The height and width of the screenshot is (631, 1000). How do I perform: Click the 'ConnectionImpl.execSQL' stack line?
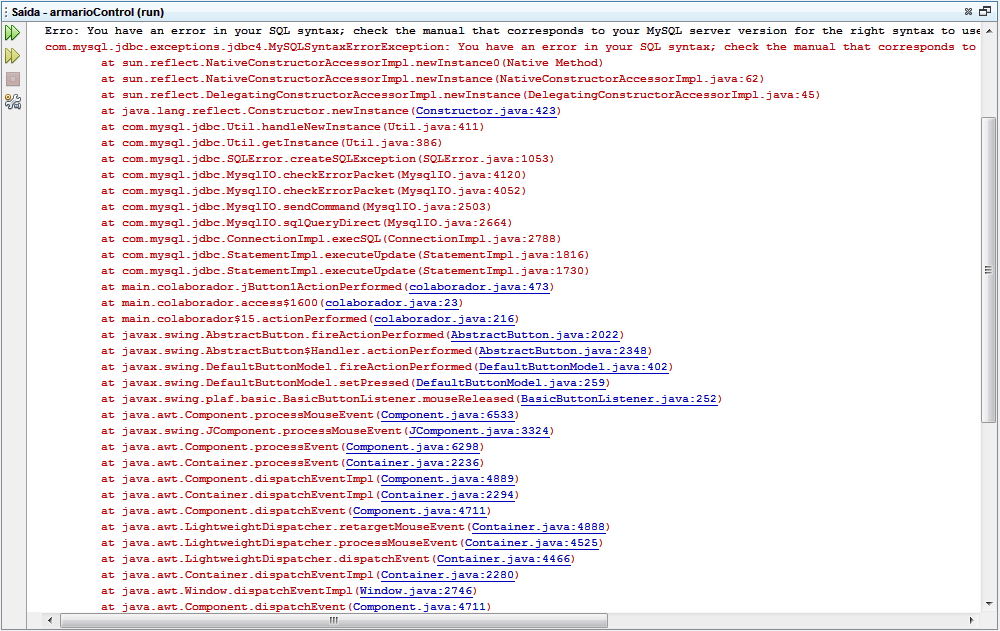pyautogui.click(x=331, y=239)
